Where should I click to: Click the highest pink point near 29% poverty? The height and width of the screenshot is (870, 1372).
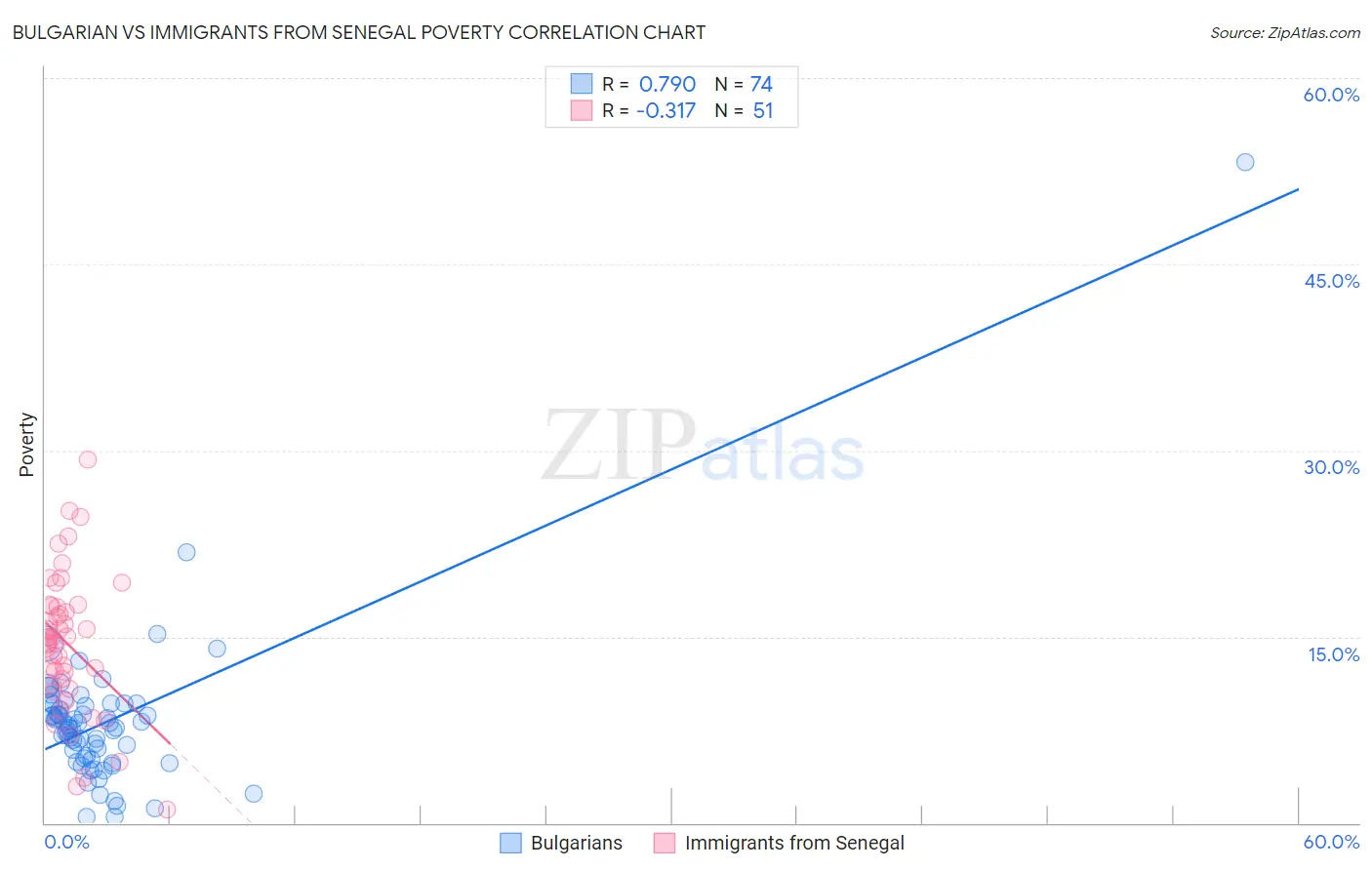pos(88,459)
